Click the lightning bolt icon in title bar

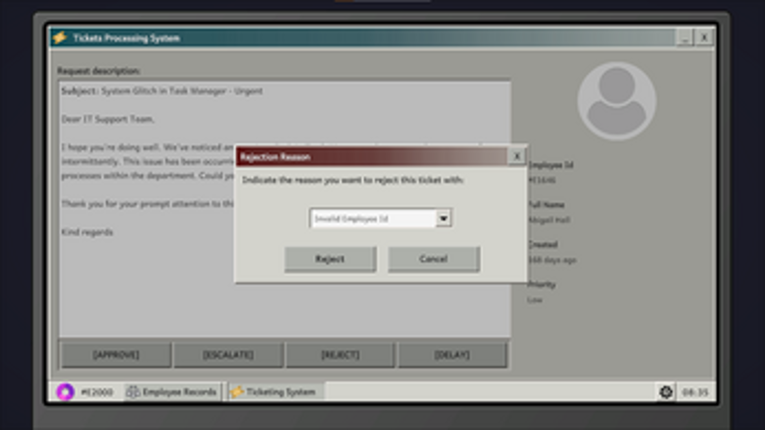click(x=60, y=38)
